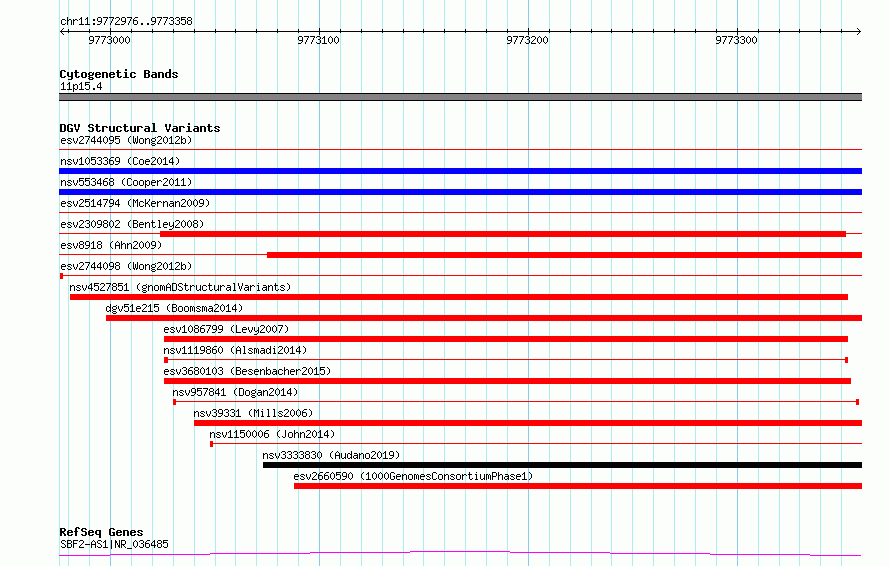
Task: Select the nsv553468 (Cooper2011) blue bar
Action: [460, 192]
